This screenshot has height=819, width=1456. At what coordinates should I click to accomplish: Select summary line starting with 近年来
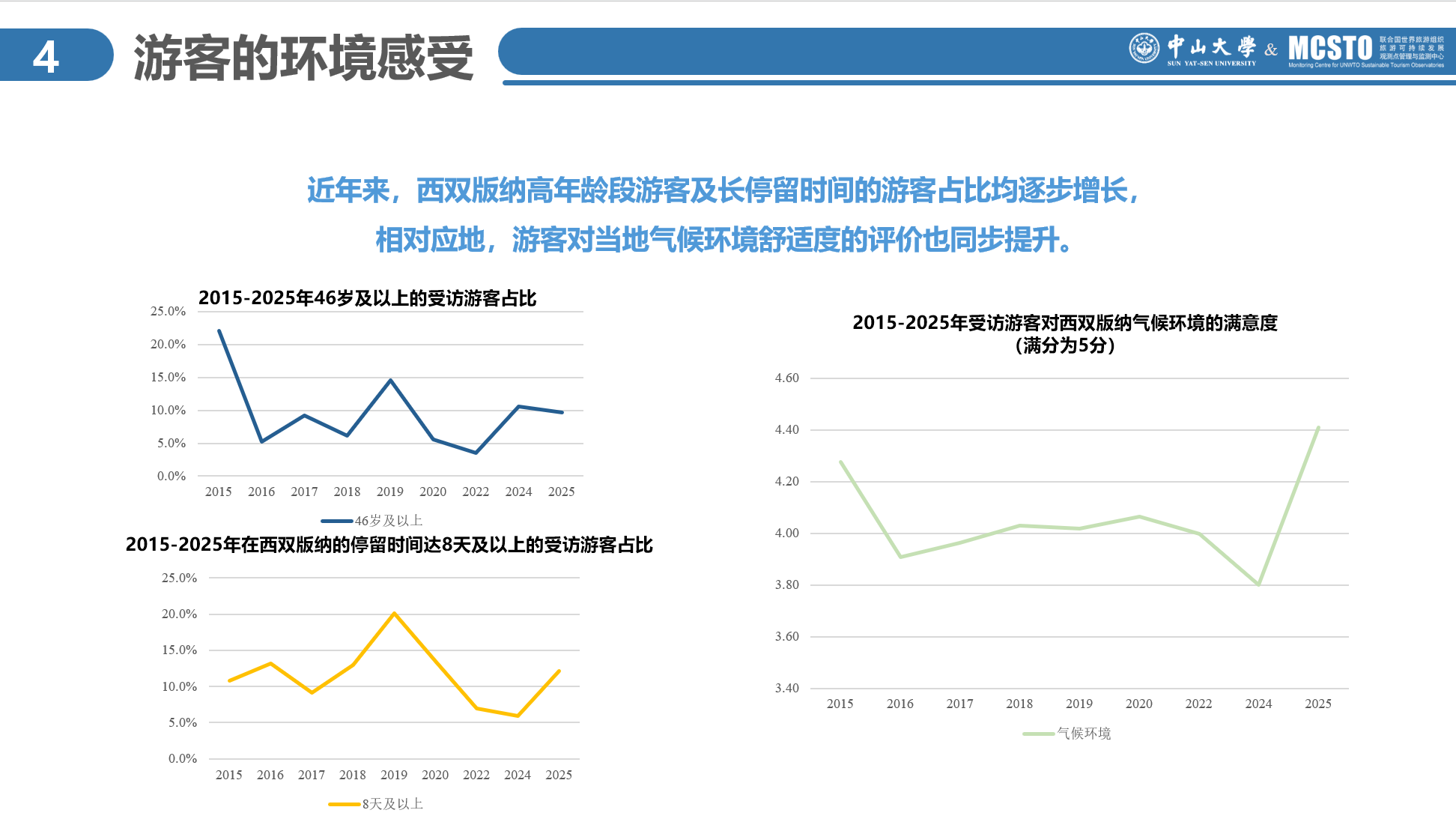pyautogui.click(x=724, y=190)
